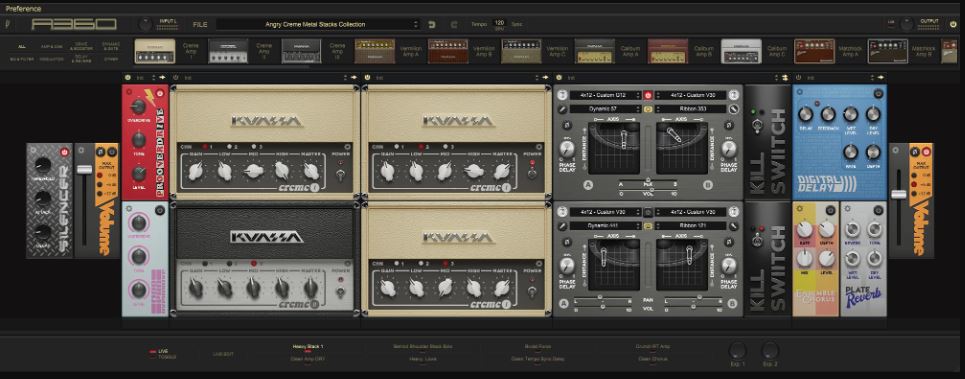Switch to LIVE mode
The width and height of the screenshot is (965, 379).
click(162, 351)
